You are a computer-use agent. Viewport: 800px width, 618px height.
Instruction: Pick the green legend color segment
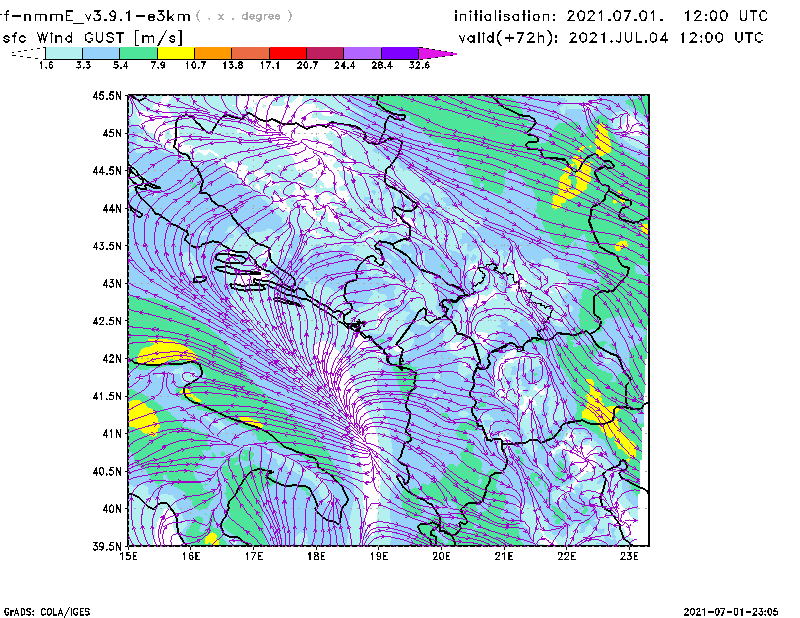pos(138,53)
